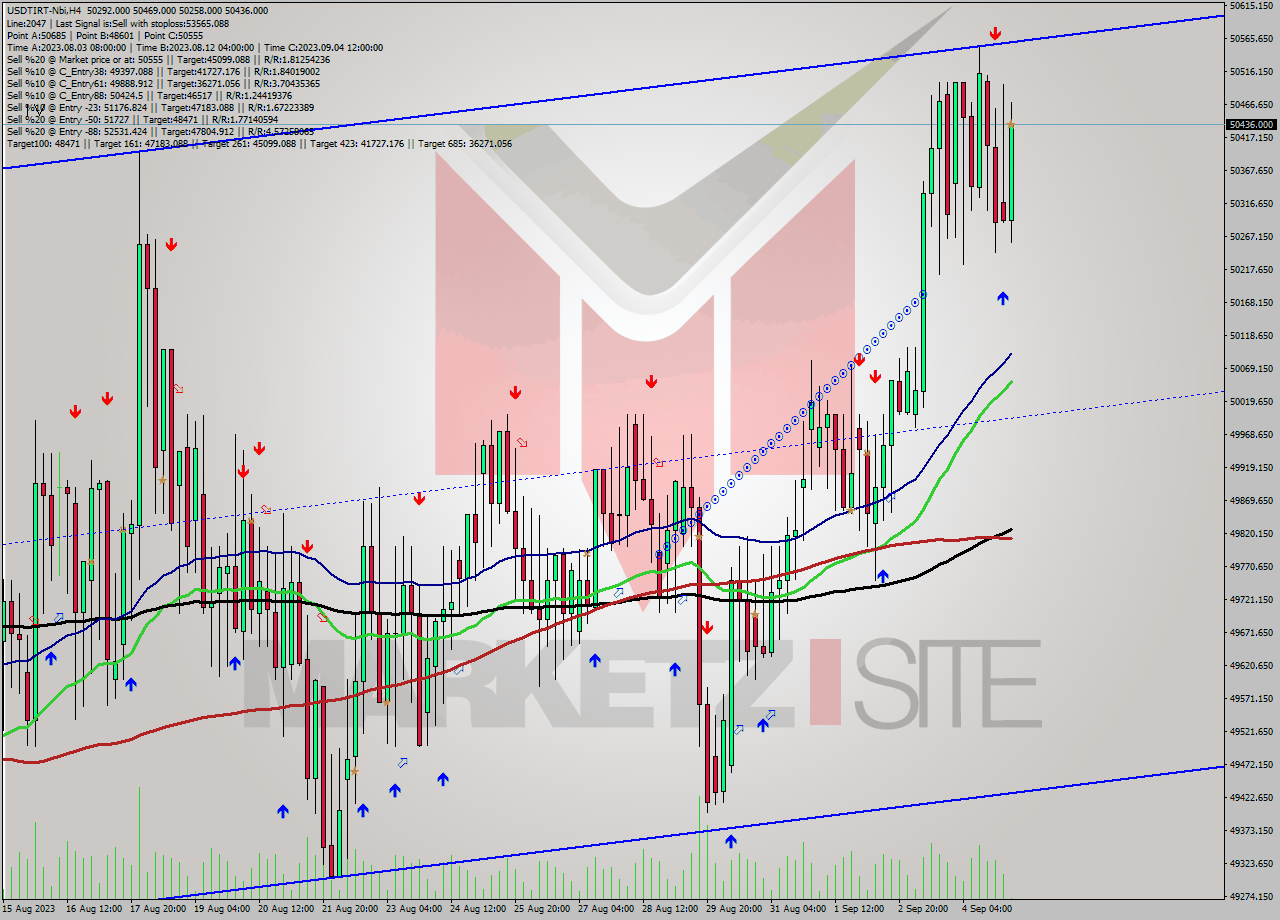Click the 'Target100: 48471' targets line

click(x=259, y=143)
